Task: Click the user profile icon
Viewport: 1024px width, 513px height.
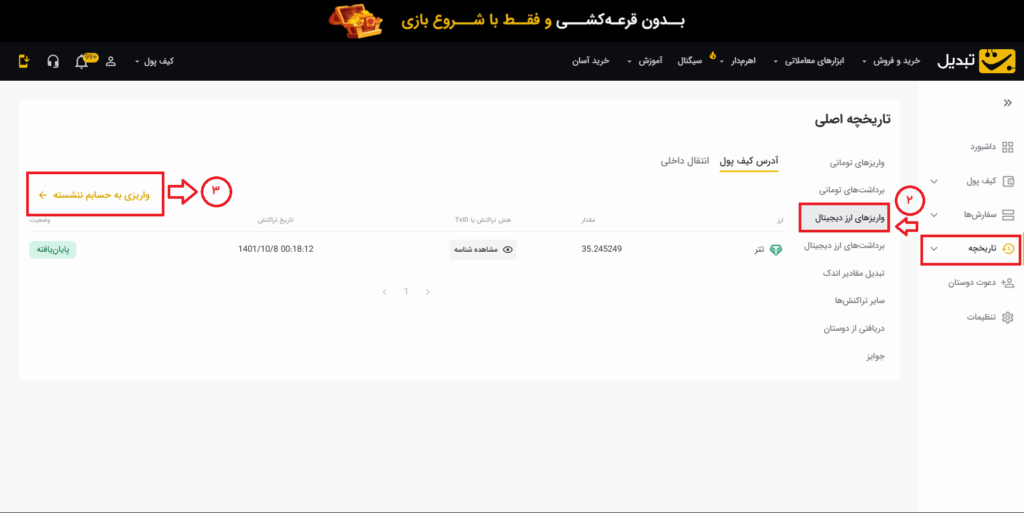Action: (110, 62)
